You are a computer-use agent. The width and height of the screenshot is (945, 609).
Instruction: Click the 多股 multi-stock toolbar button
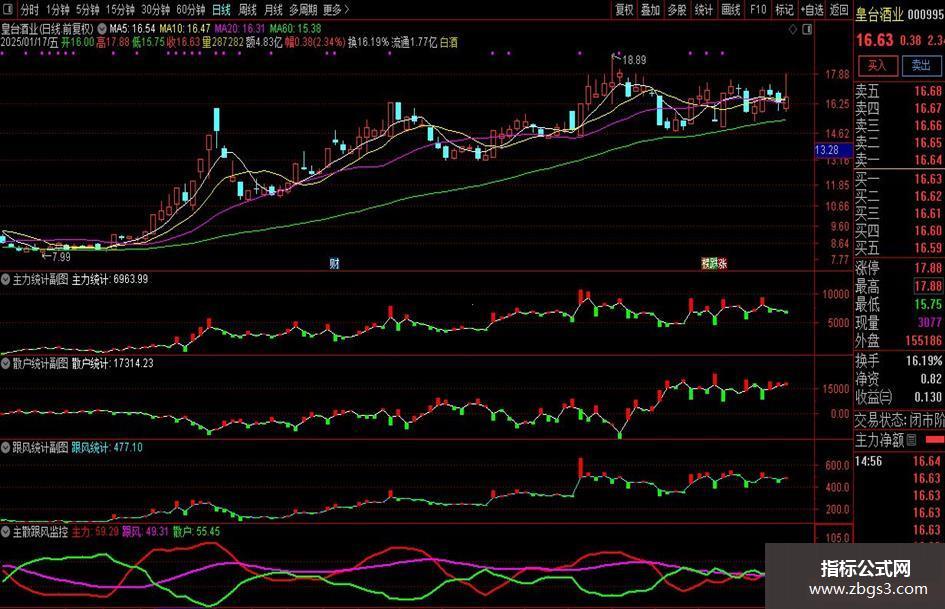(677, 10)
